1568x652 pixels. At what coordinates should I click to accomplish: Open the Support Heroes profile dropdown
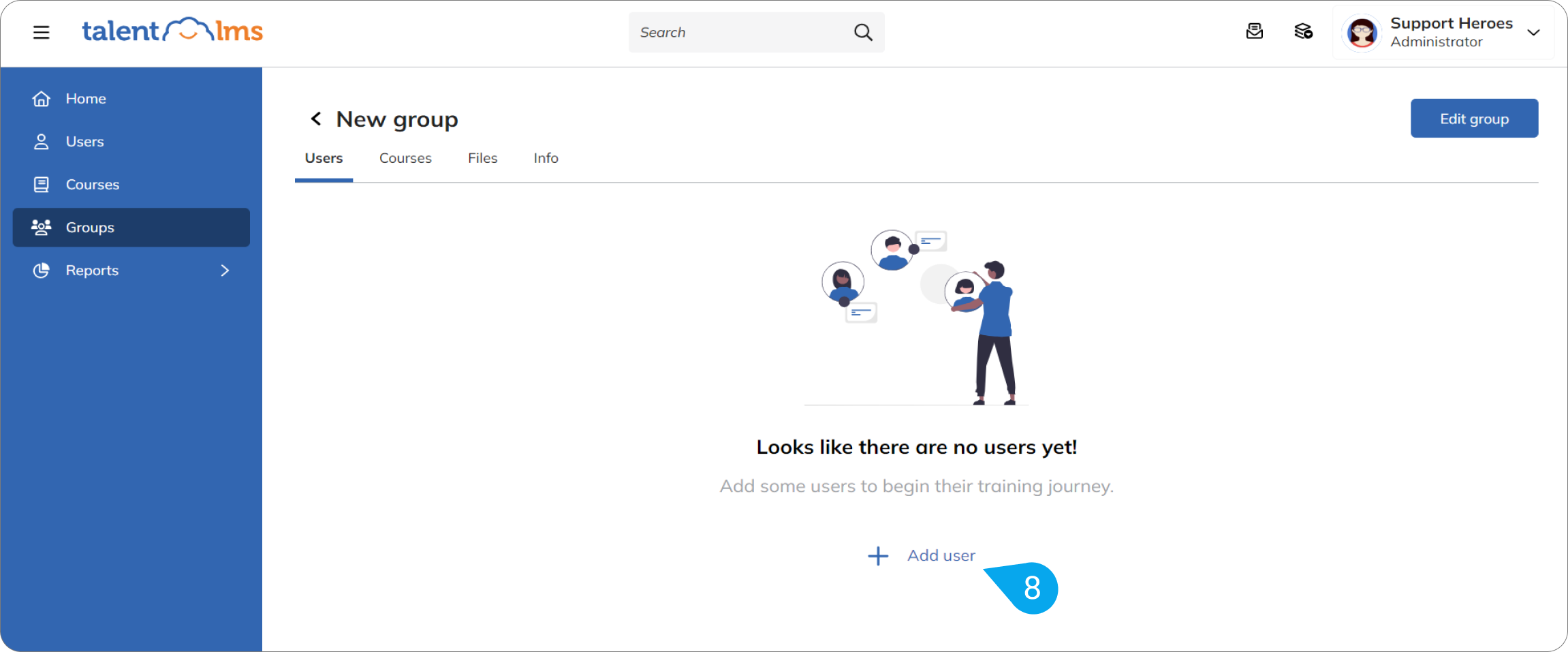[x=1533, y=32]
